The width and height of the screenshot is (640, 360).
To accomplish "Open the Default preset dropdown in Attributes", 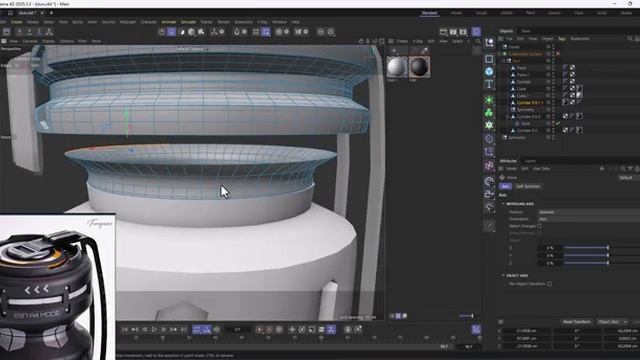I will click(629, 178).
